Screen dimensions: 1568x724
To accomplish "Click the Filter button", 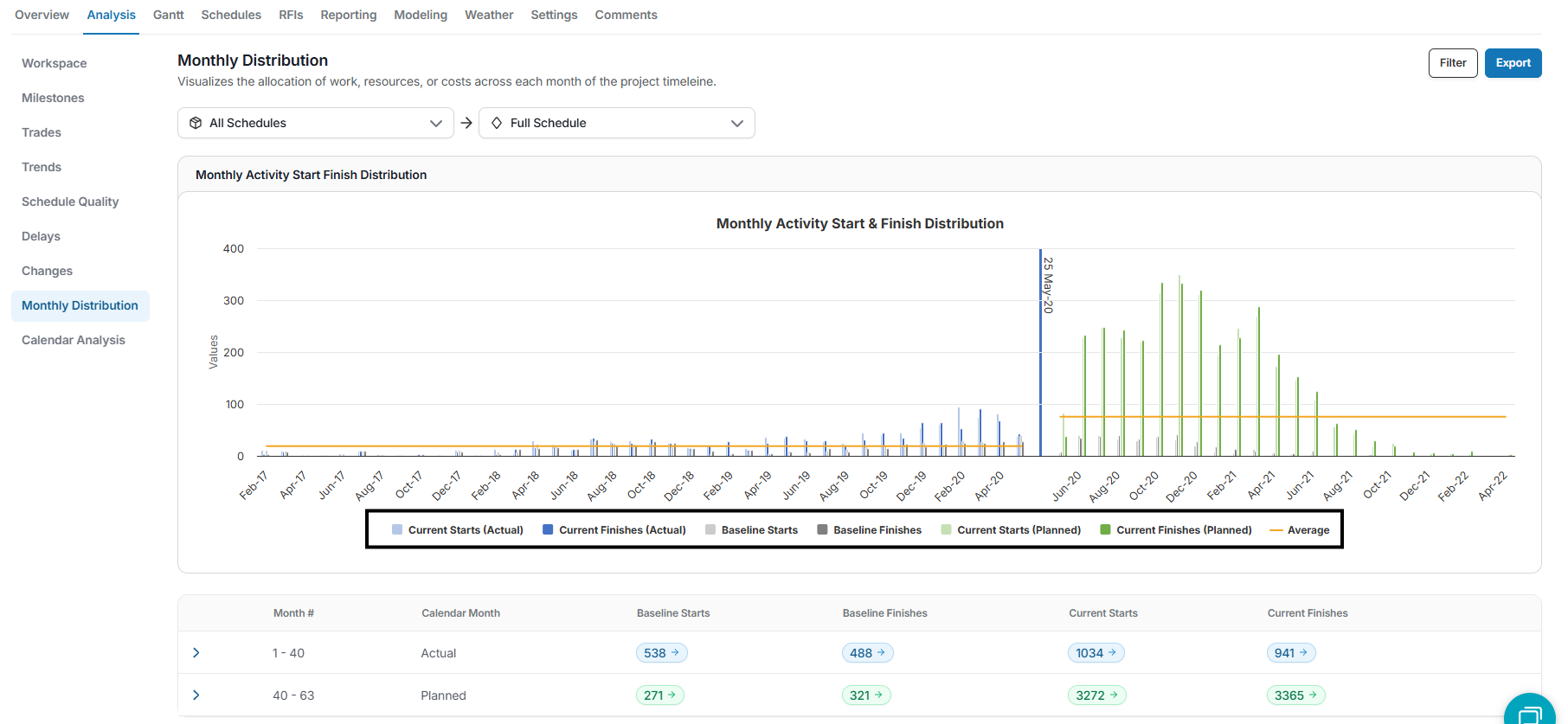I will pyautogui.click(x=1453, y=63).
